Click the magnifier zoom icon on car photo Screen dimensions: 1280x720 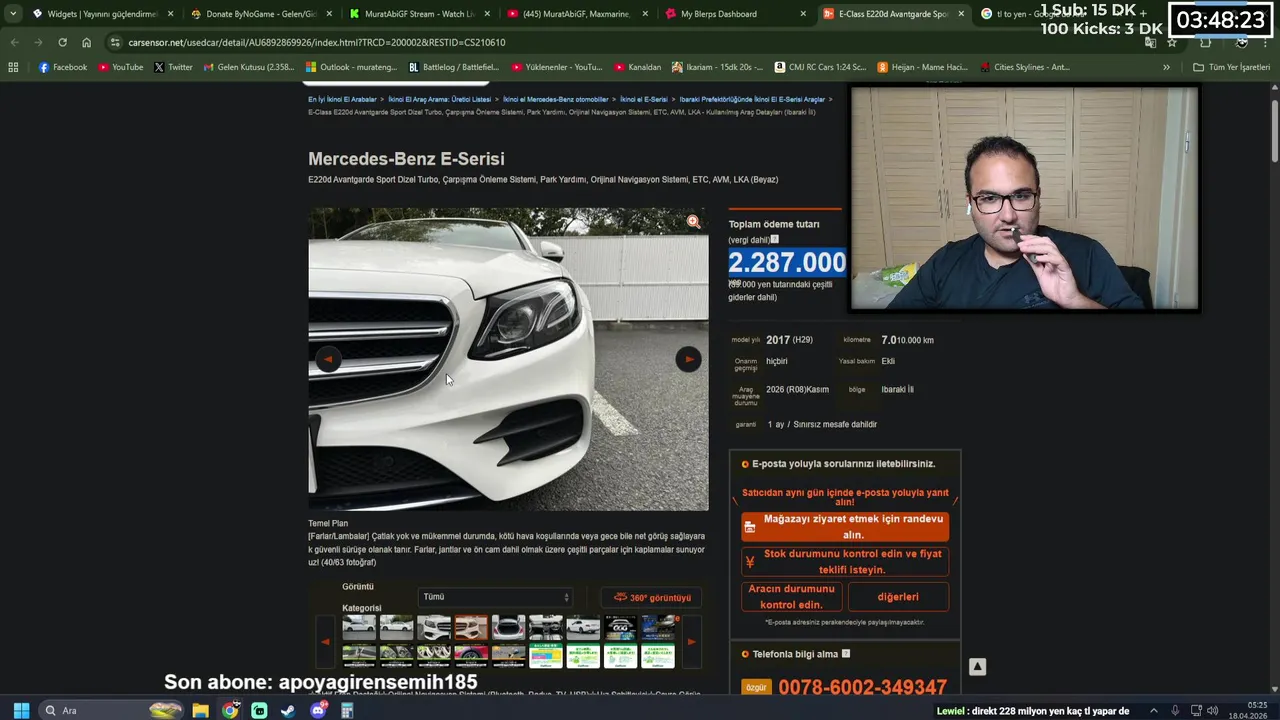pyautogui.click(x=693, y=222)
